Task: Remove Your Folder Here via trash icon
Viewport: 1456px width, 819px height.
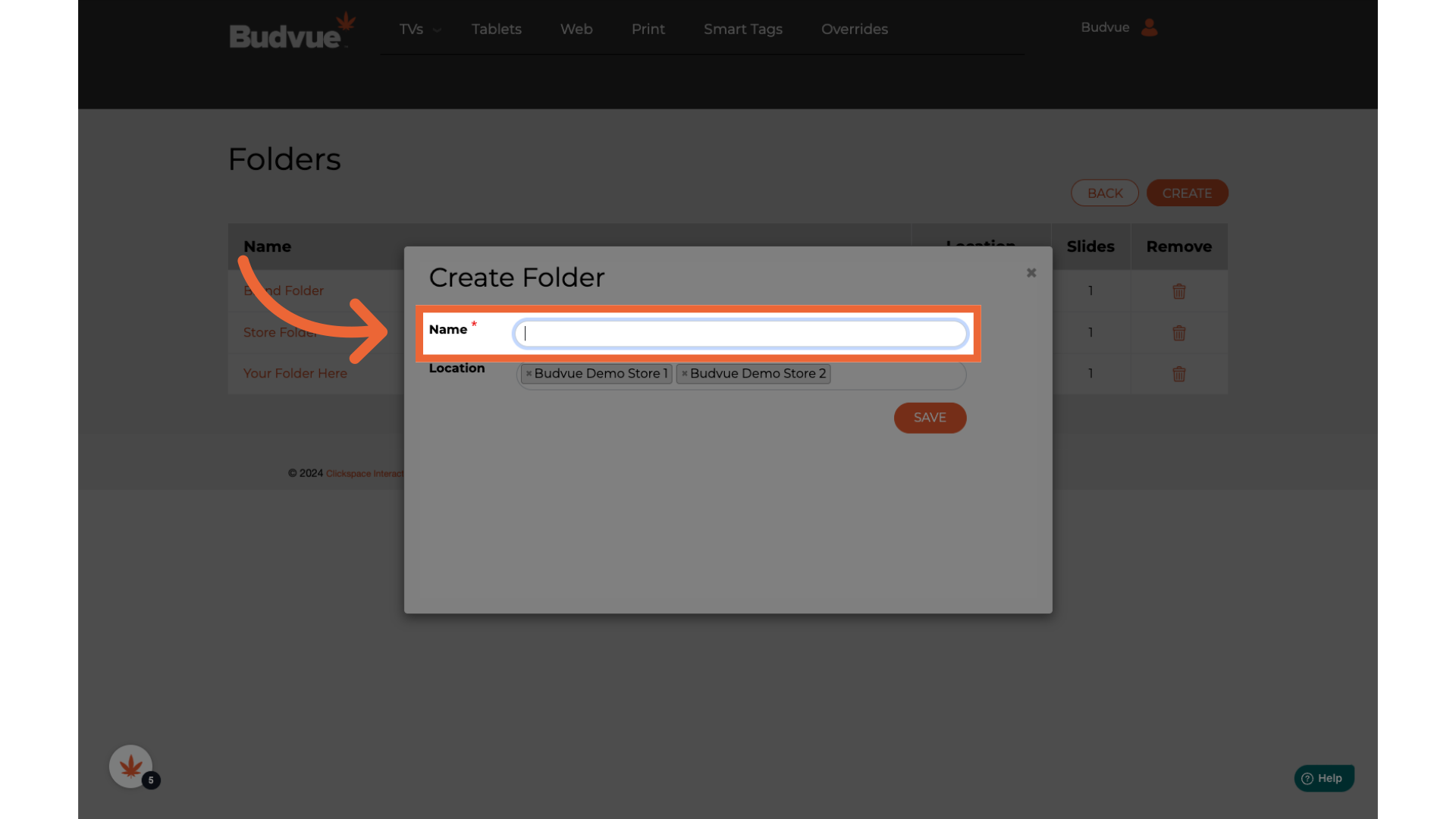Action: (1178, 374)
